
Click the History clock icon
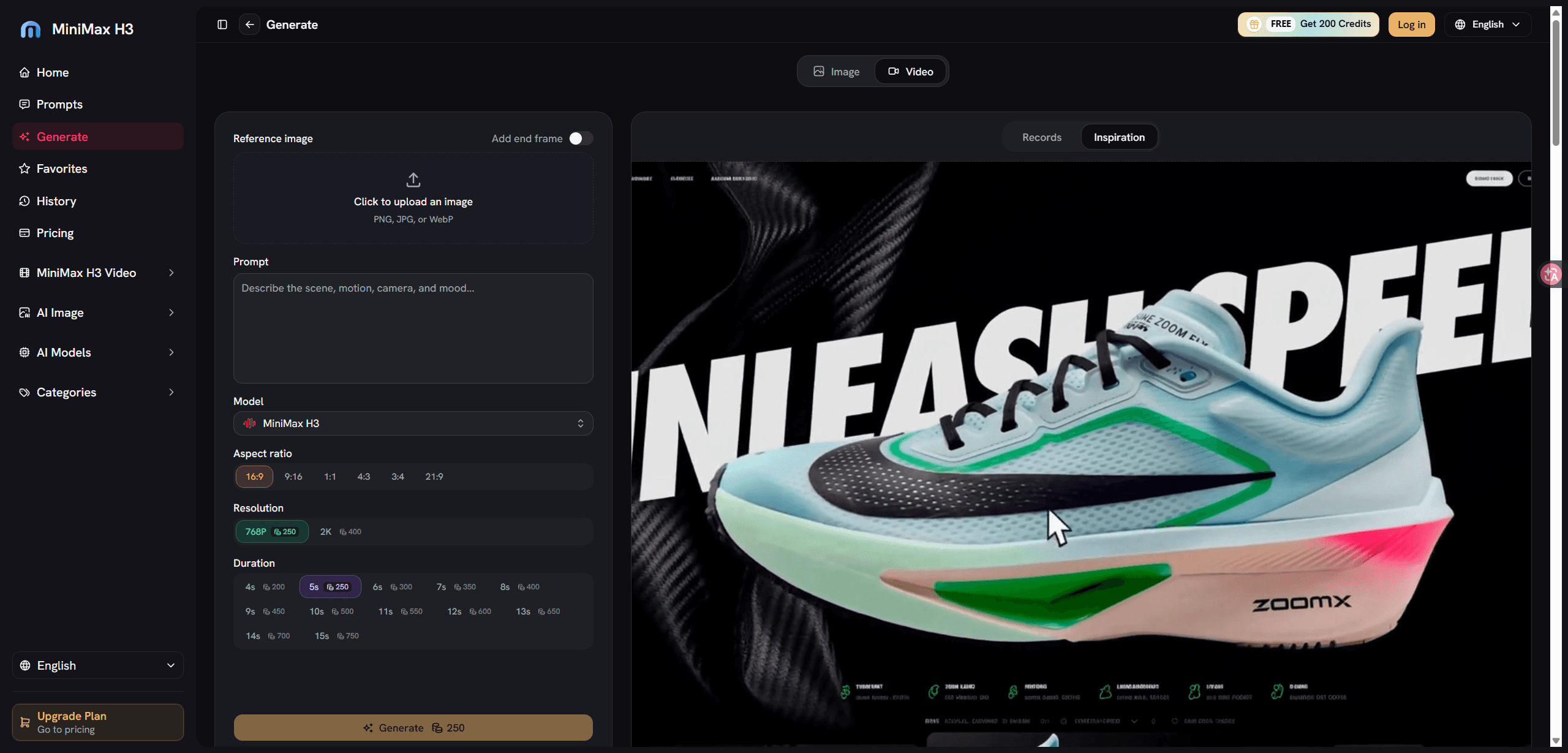(x=24, y=201)
